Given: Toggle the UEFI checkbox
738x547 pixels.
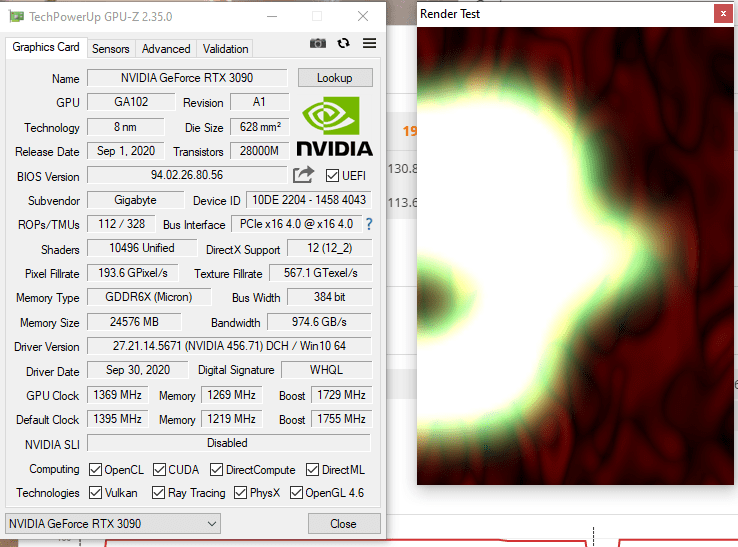Looking at the screenshot, I should (x=332, y=176).
